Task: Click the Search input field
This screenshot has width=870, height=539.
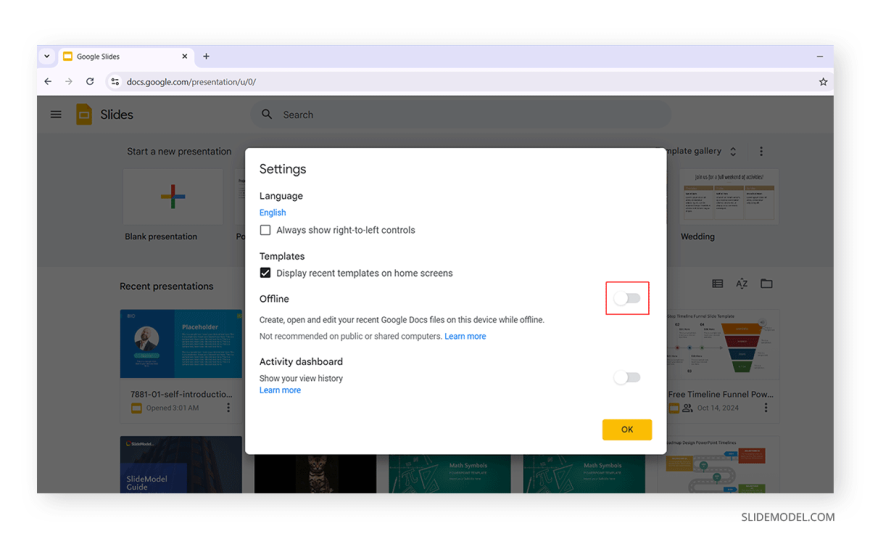Action: (x=461, y=114)
